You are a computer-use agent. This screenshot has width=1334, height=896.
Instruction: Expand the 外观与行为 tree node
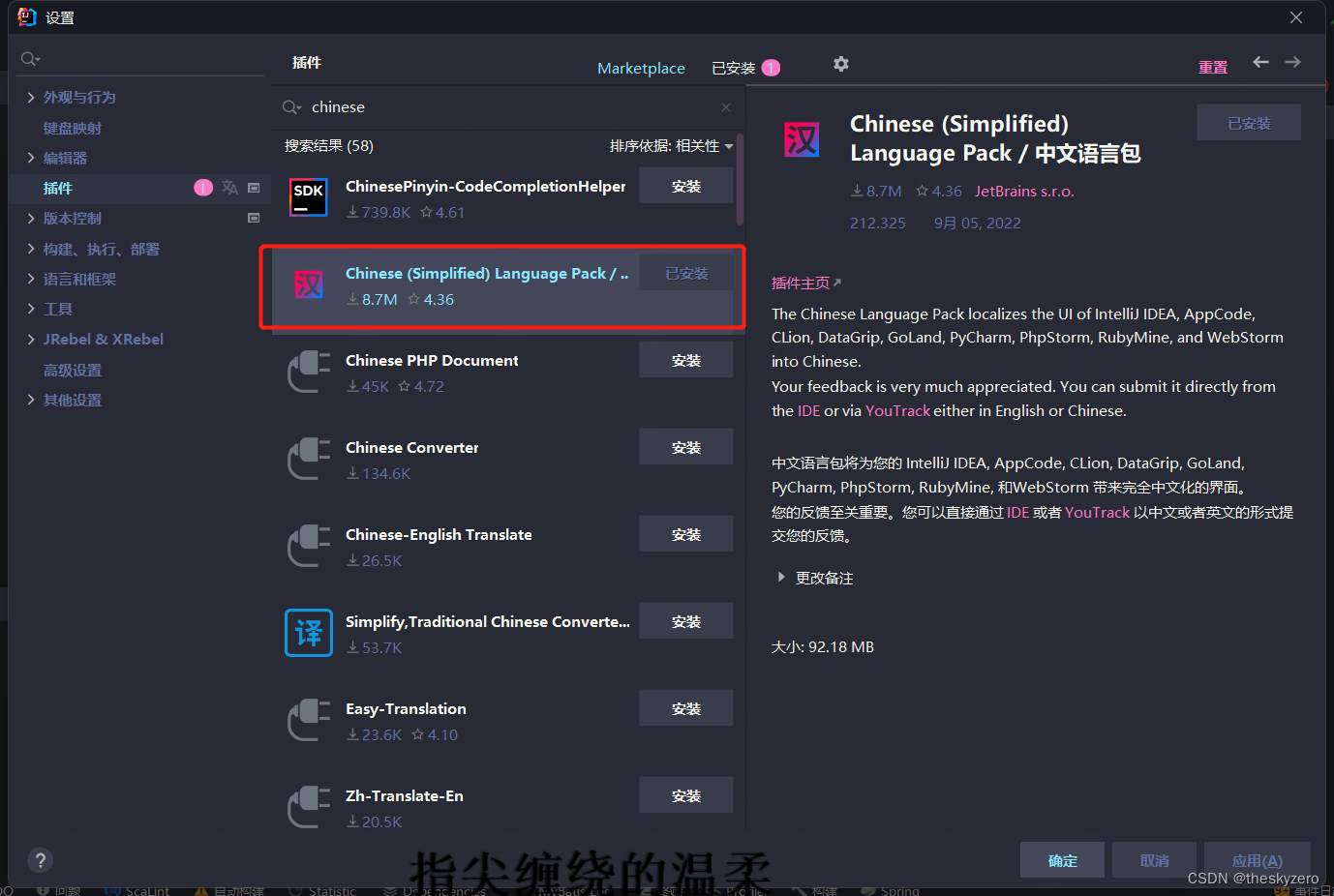[31, 97]
